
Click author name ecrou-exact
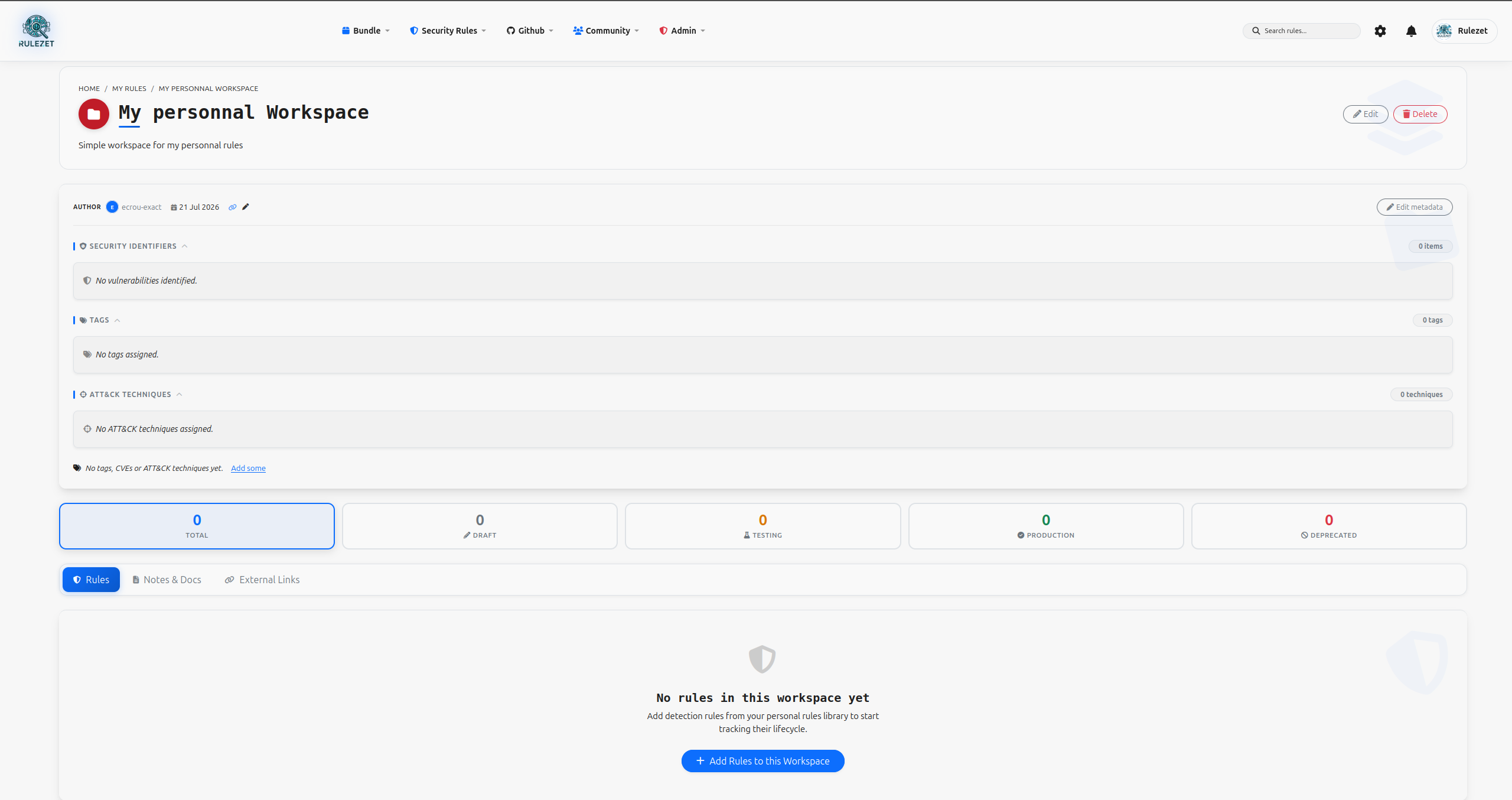pyautogui.click(x=142, y=207)
